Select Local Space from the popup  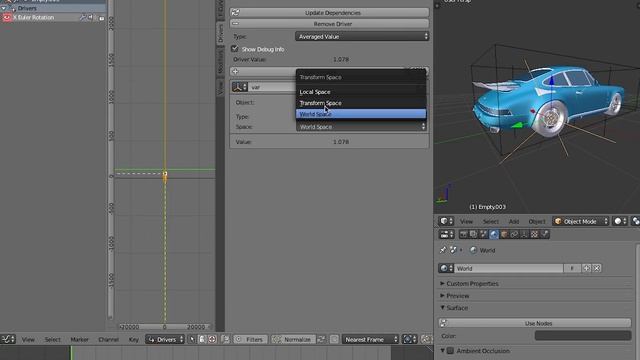click(360, 92)
